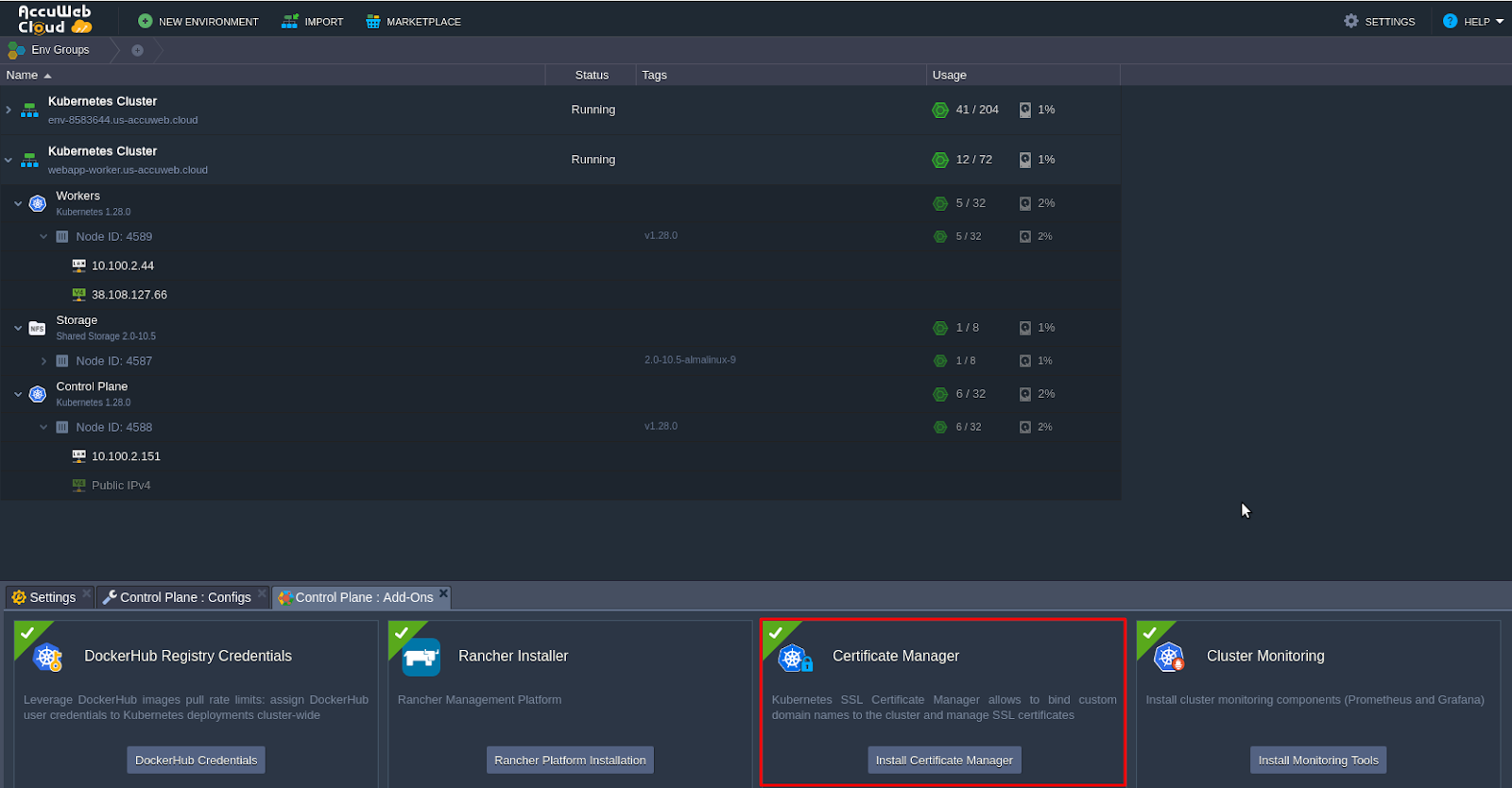Click the Control Plane 6 / 32 cloudlet icon
This screenshot has height=788, width=1512.
pyautogui.click(x=940, y=394)
